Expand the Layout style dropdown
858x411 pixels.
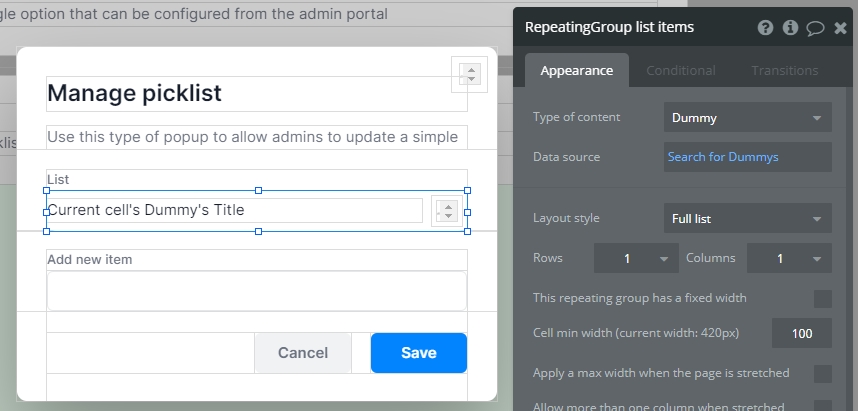(x=747, y=218)
